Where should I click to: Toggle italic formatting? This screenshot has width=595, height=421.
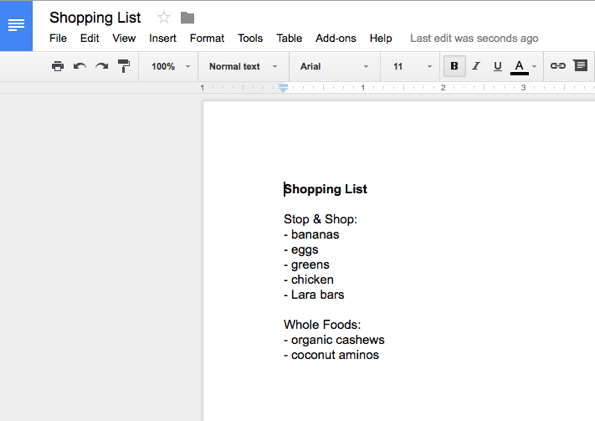point(476,66)
